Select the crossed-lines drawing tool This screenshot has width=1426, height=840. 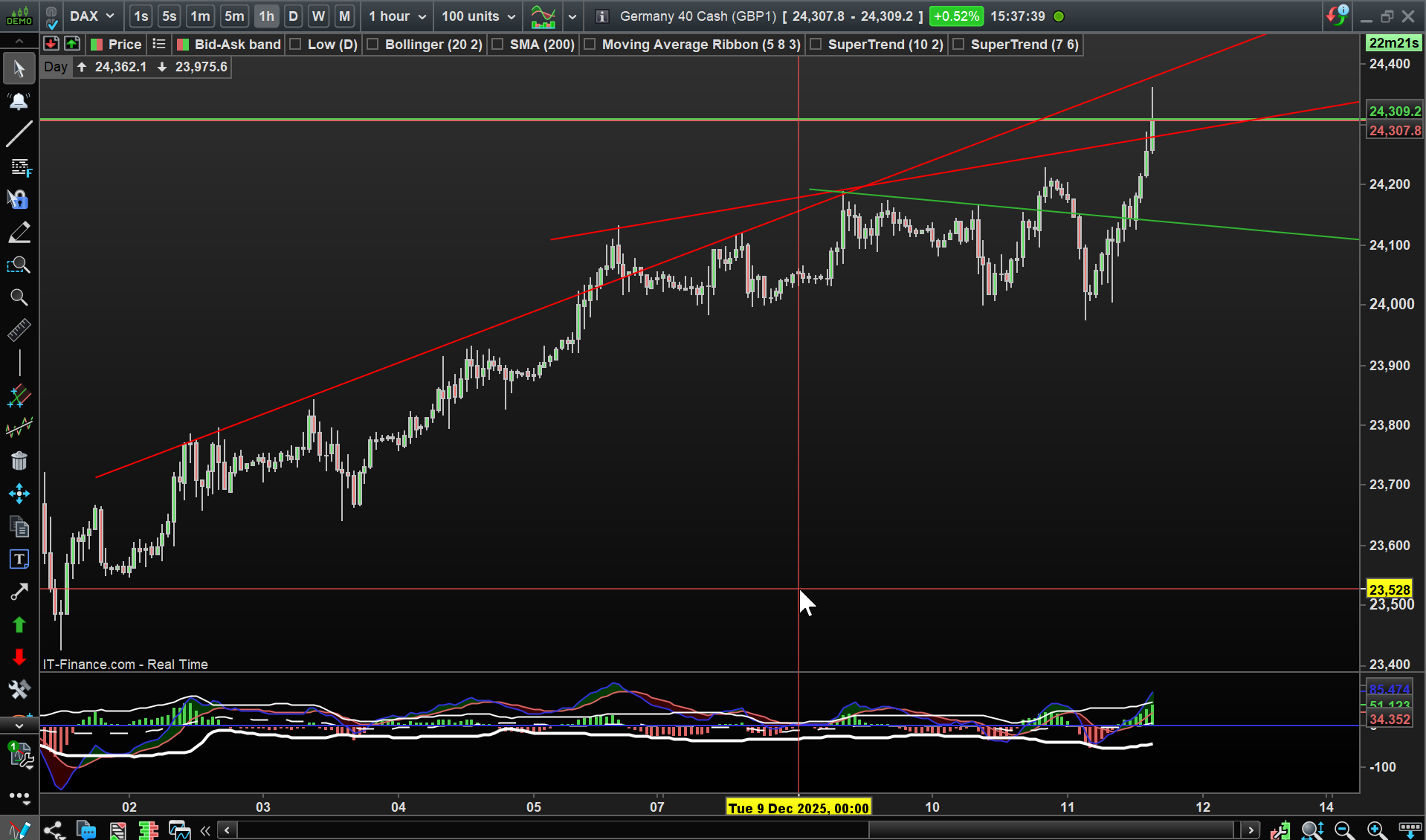(19, 396)
